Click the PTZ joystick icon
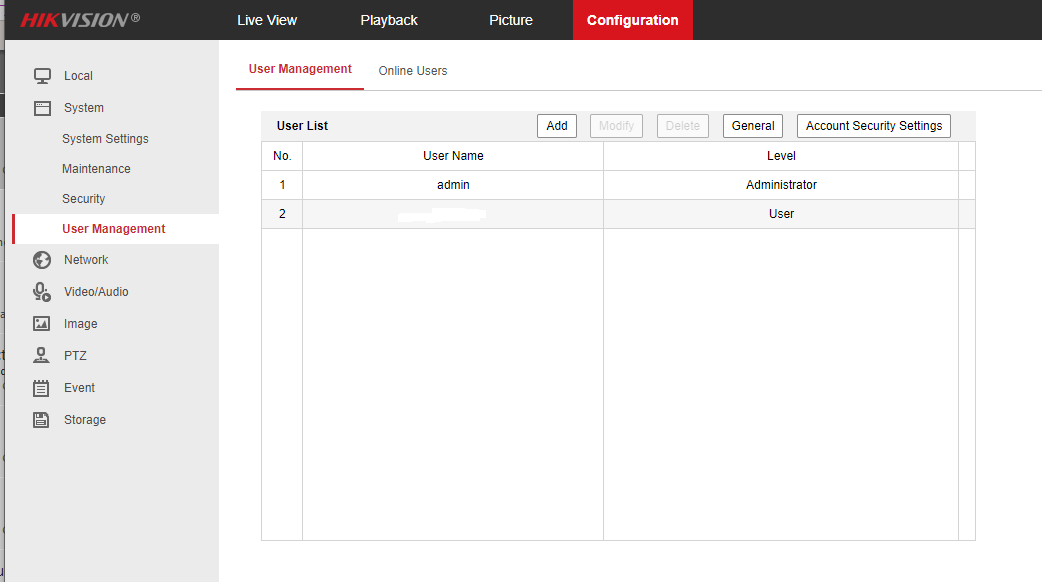Viewport: 1042px width, 582px height. coord(42,356)
